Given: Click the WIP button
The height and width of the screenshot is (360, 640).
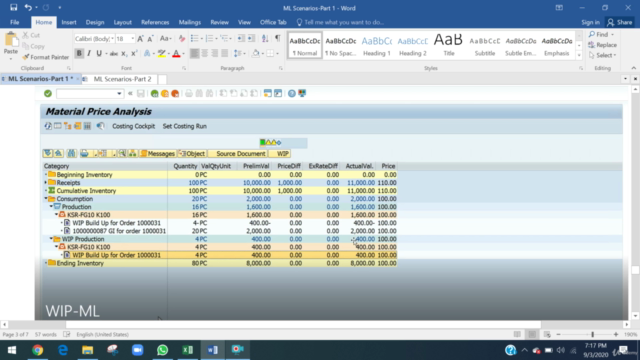Looking at the screenshot, I should pos(280,153).
